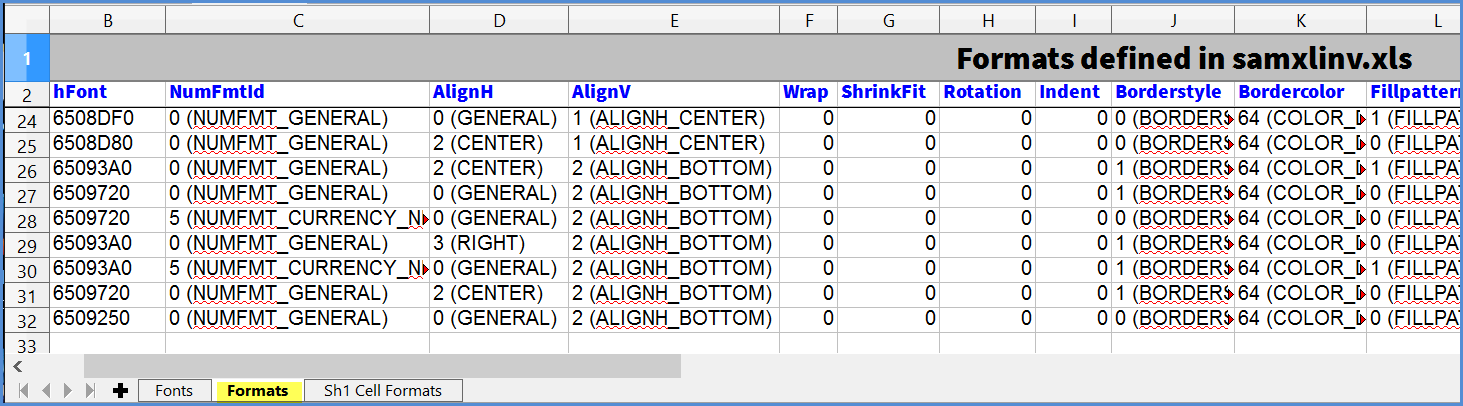Select column C header
Viewport: 1463px width, 406px height.
click(297, 20)
